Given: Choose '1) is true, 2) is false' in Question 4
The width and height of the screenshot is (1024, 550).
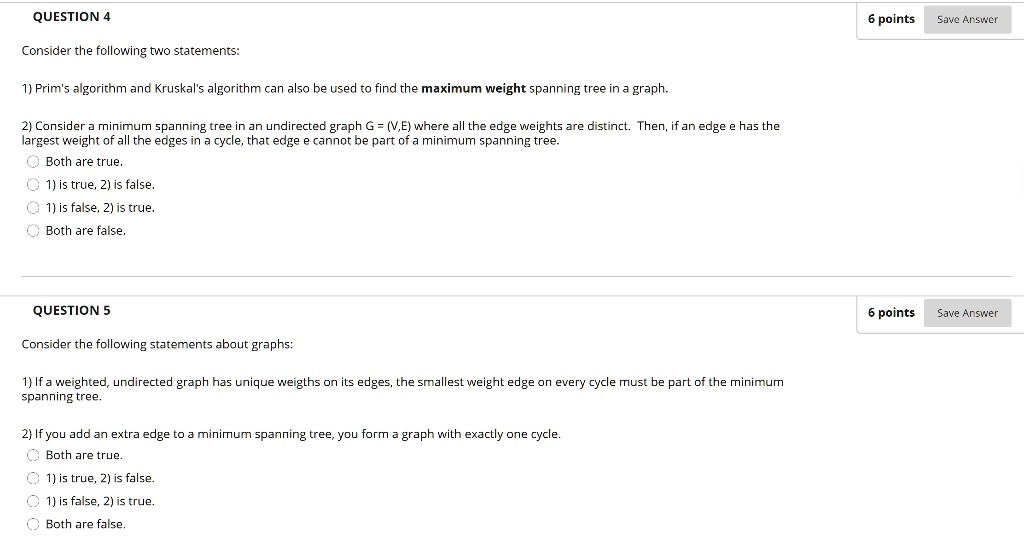Looking at the screenshot, I should pyautogui.click(x=33, y=185).
